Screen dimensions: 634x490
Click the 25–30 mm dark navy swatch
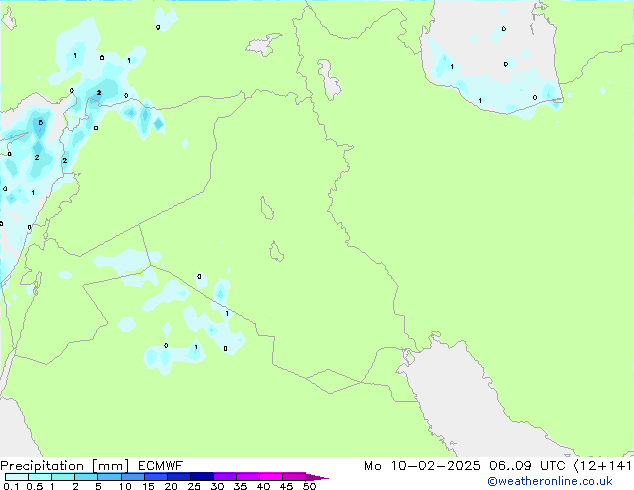point(202,477)
